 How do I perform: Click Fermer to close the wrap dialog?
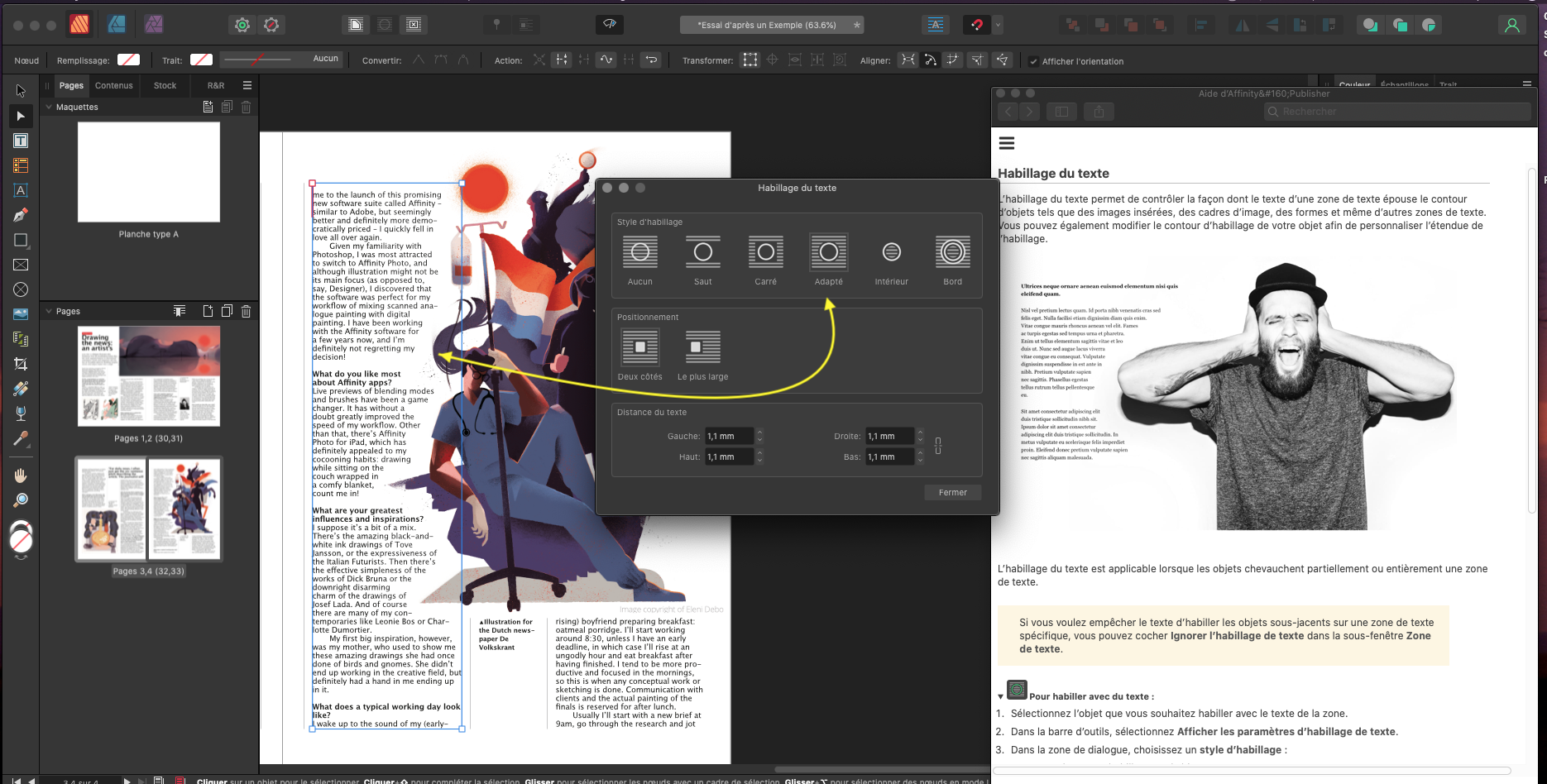[x=953, y=492]
